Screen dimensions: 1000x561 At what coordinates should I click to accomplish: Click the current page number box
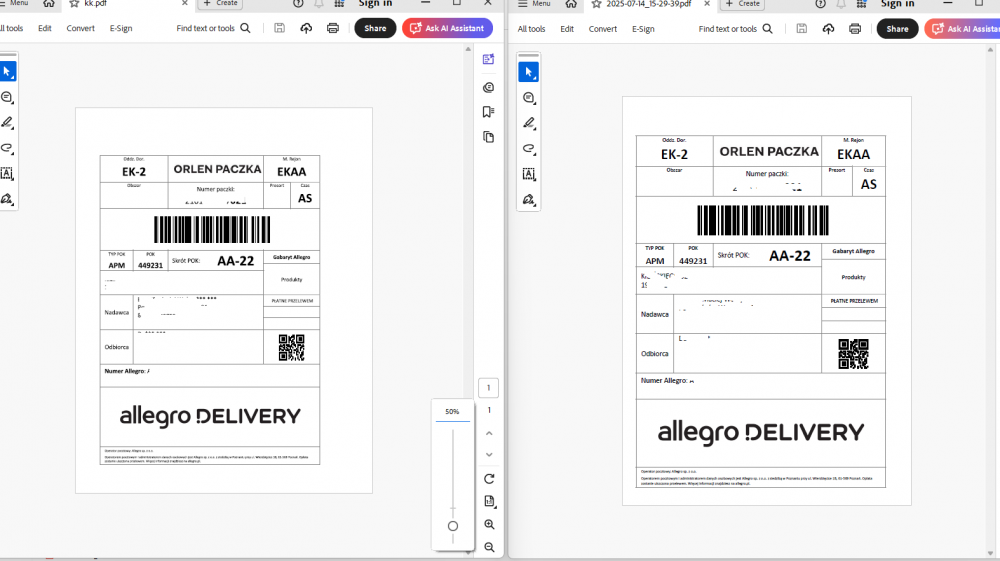coord(489,388)
